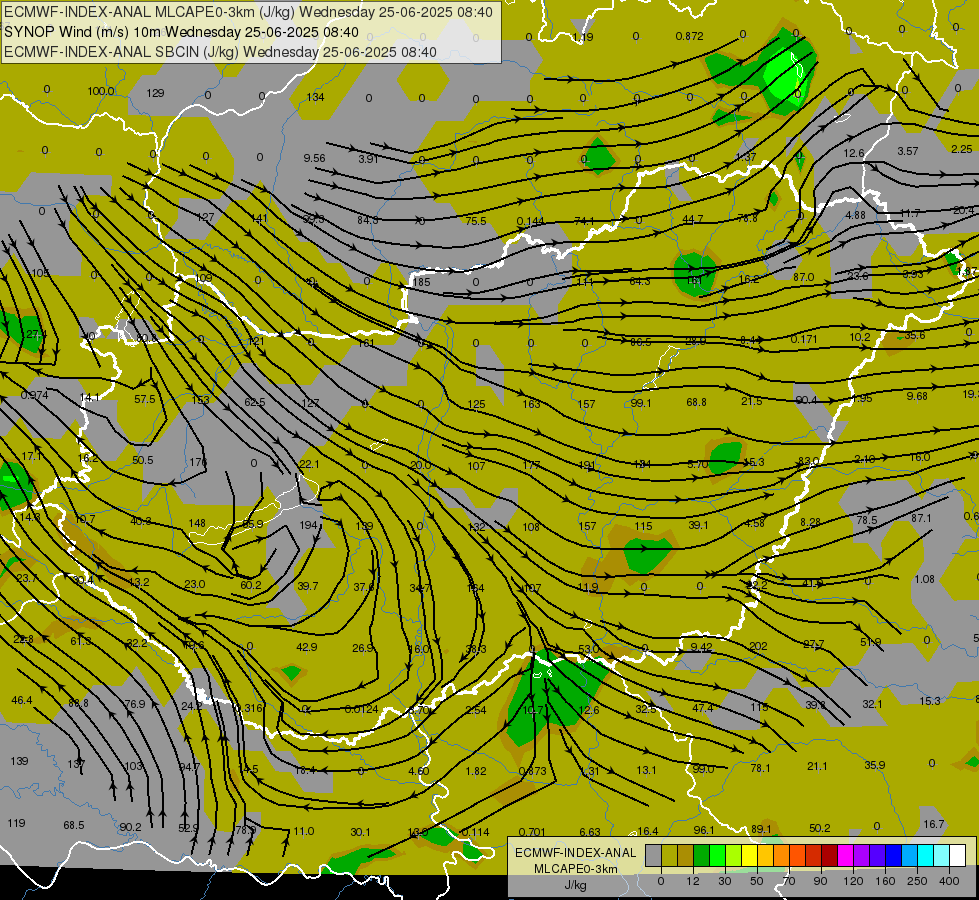
Task: Choose the purple swatch right of the 120 tick
Action: [x=862, y=855]
